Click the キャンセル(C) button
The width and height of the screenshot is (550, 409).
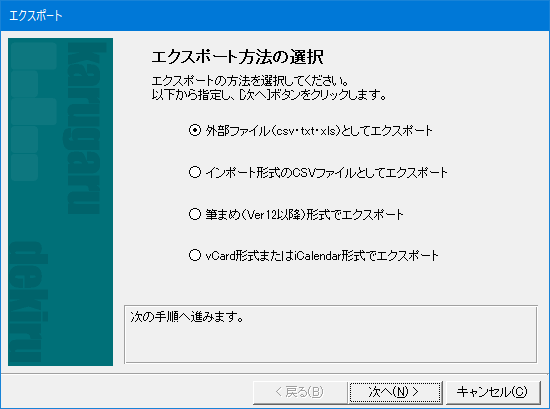pos(492,392)
